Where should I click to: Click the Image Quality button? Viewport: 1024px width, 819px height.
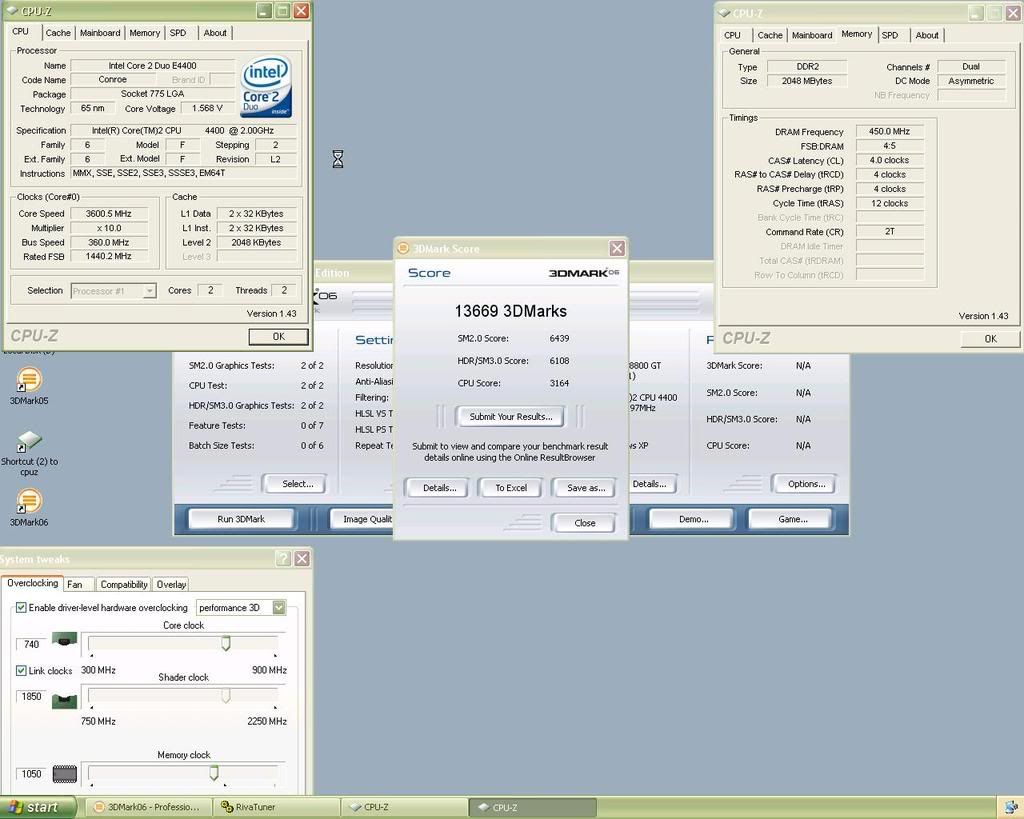point(361,519)
